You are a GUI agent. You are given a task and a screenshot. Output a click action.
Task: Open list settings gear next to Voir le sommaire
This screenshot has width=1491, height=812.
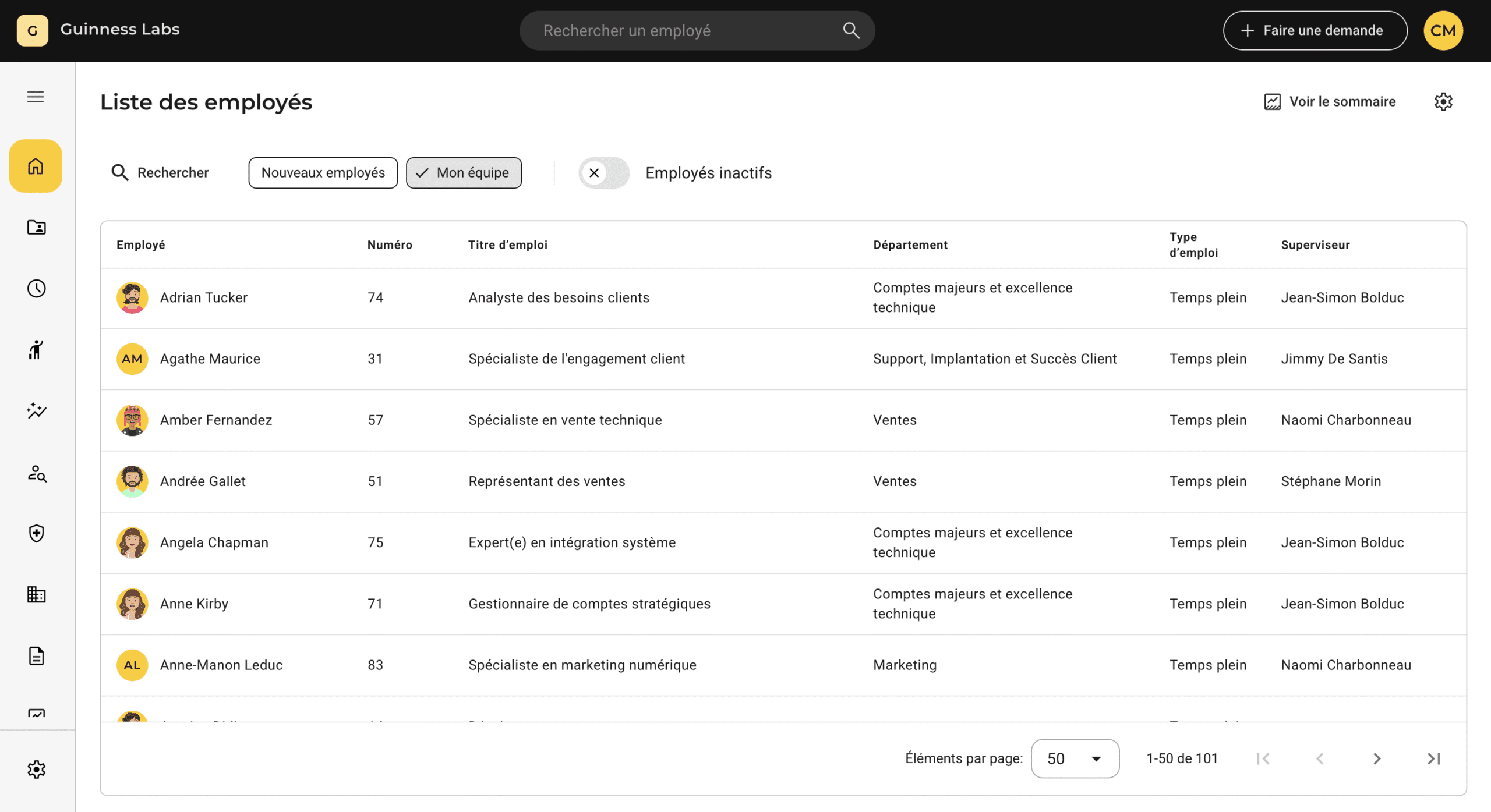[1443, 102]
